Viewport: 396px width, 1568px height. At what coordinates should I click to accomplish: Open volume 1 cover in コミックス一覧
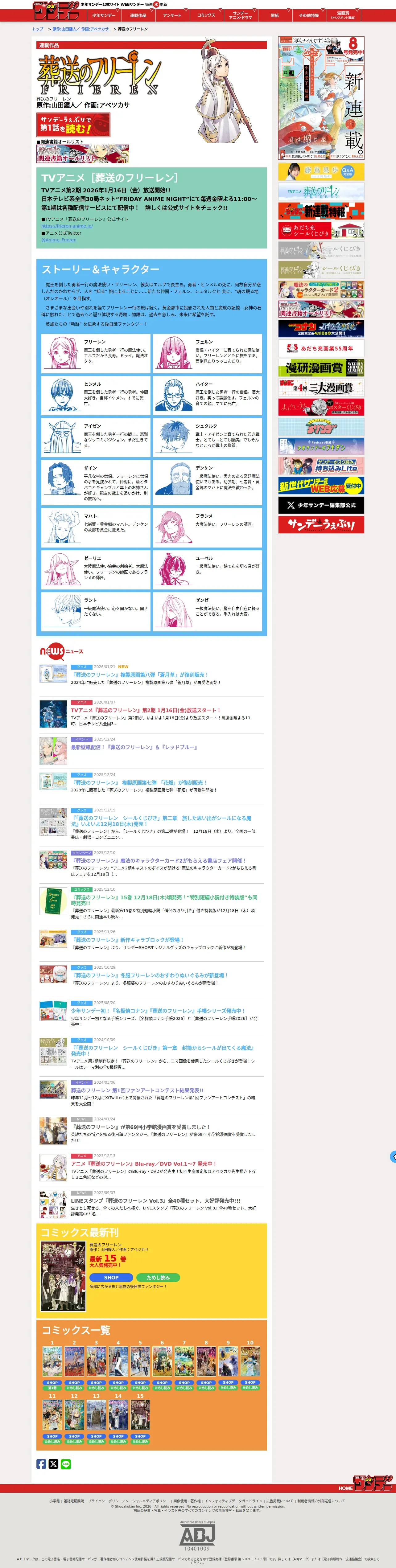[52, 1362]
